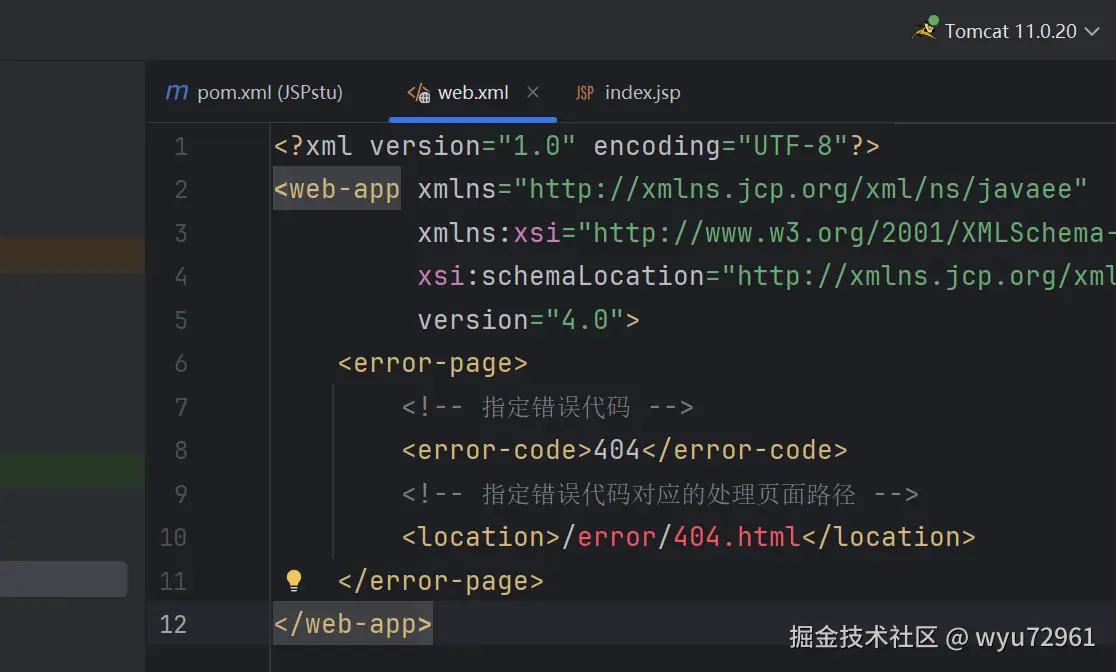The image size is (1116, 672).
Task: Open the Tomcat 11.0.20 run configuration dropdown
Action: tap(1006, 31)
